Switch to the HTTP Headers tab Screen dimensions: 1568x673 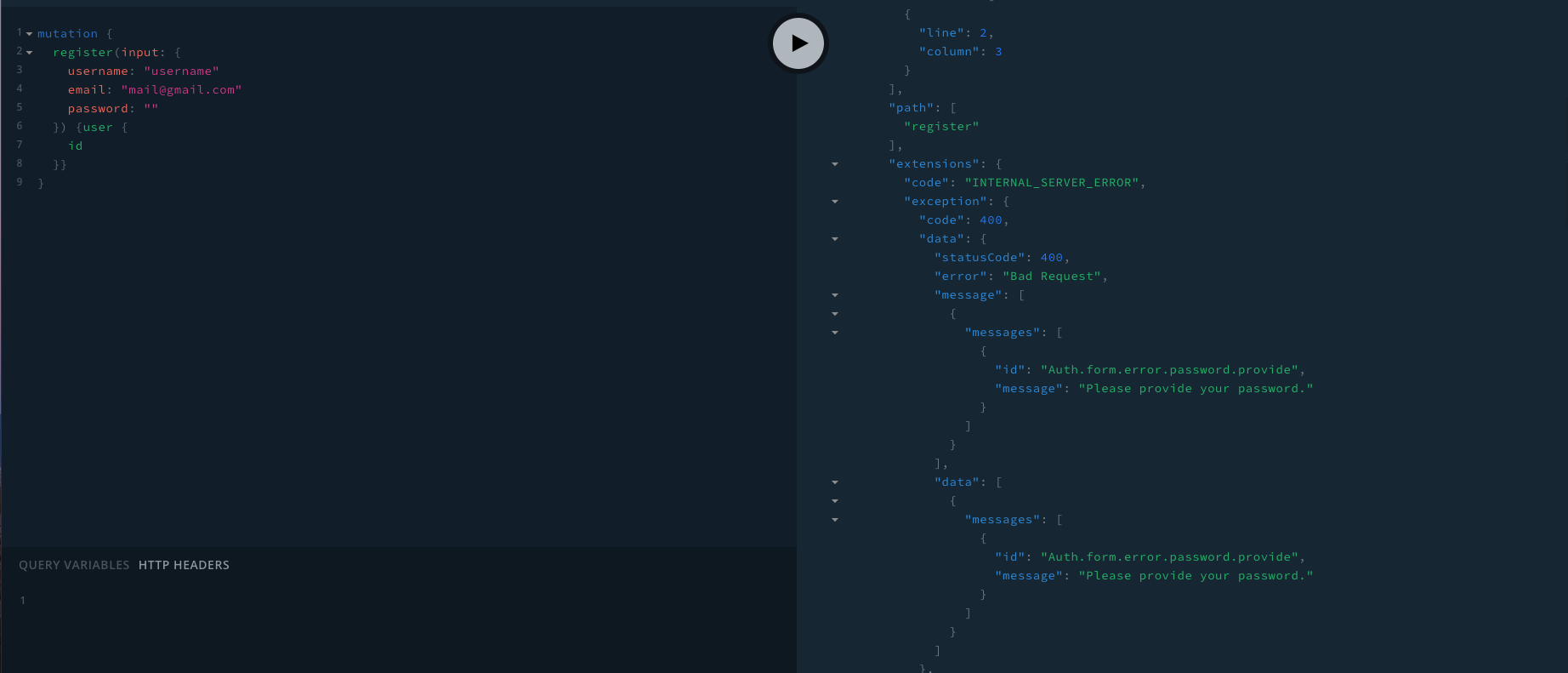184,565
